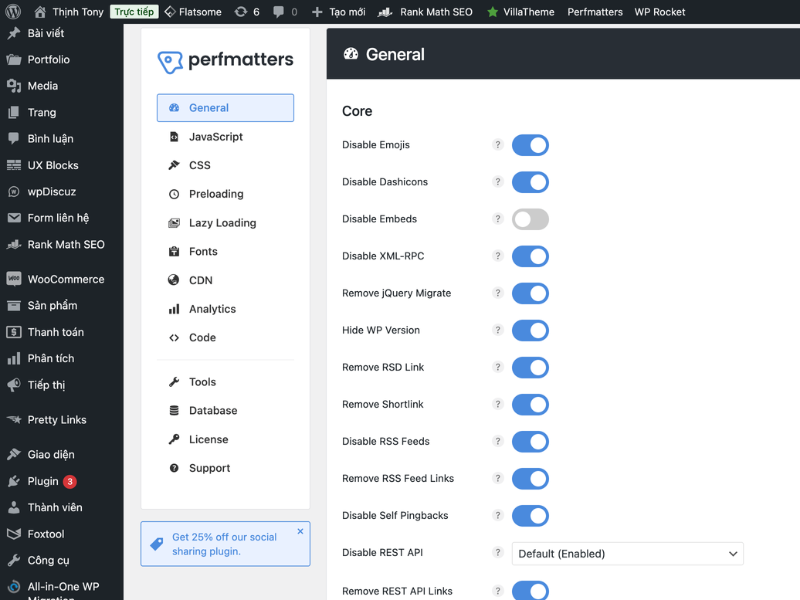Toggle the Disable Dashicons switch
Image resolution: width=800 pixels, height=600 pixels.
[x=530, y=182]
